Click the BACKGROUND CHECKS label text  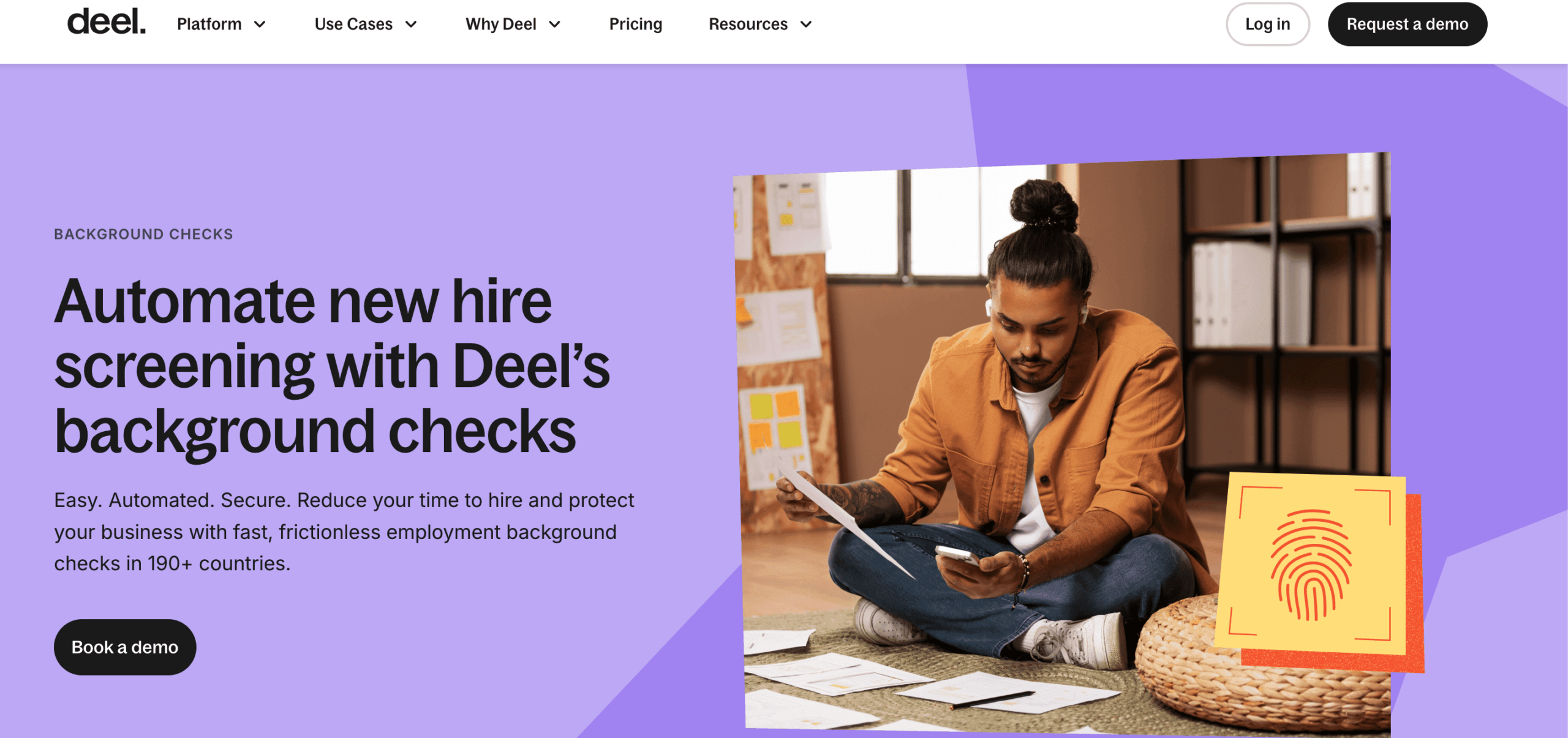click(143, 233)
